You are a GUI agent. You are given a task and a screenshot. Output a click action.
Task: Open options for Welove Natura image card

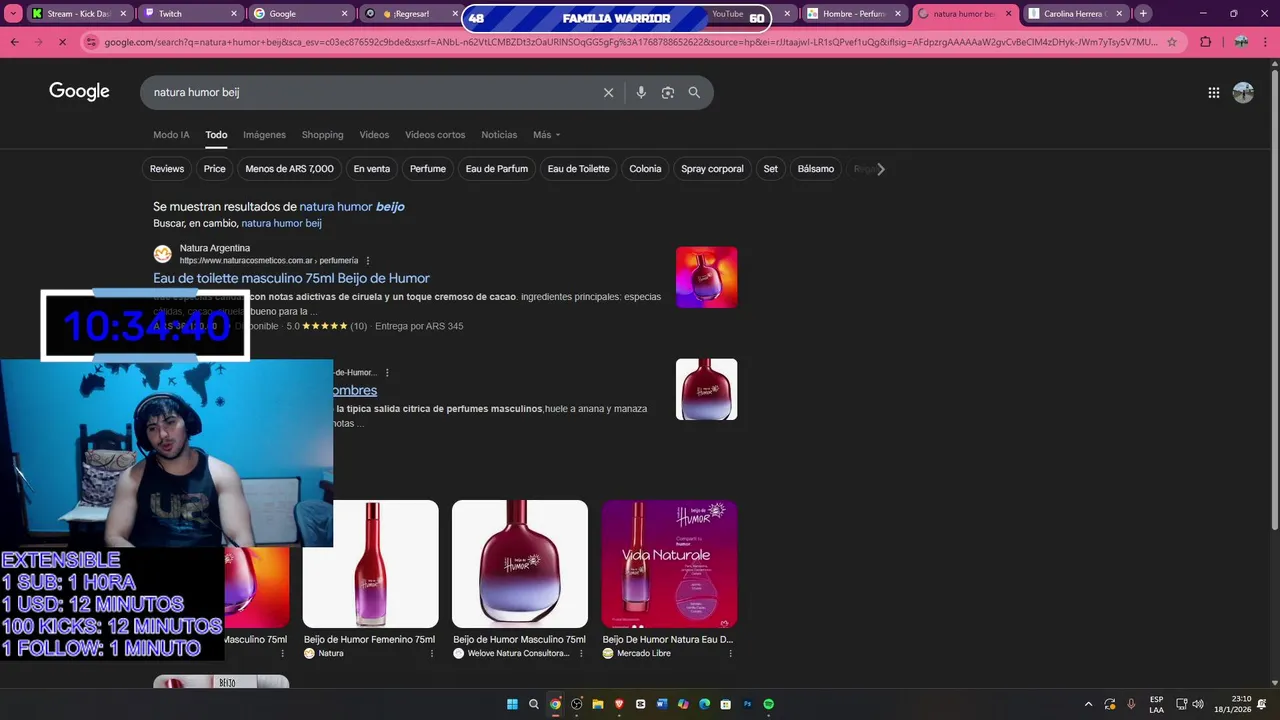pyautogui.click(x=580, y=653)
